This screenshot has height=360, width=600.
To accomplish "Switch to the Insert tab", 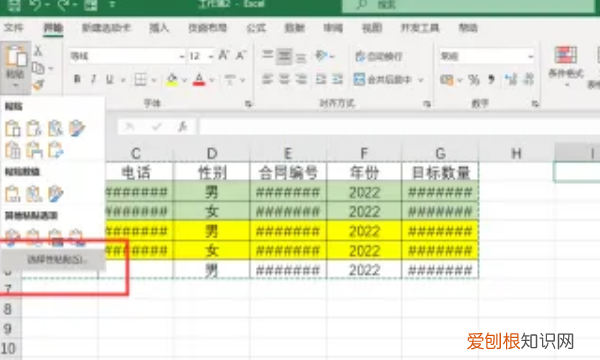I will click(159, 28).
